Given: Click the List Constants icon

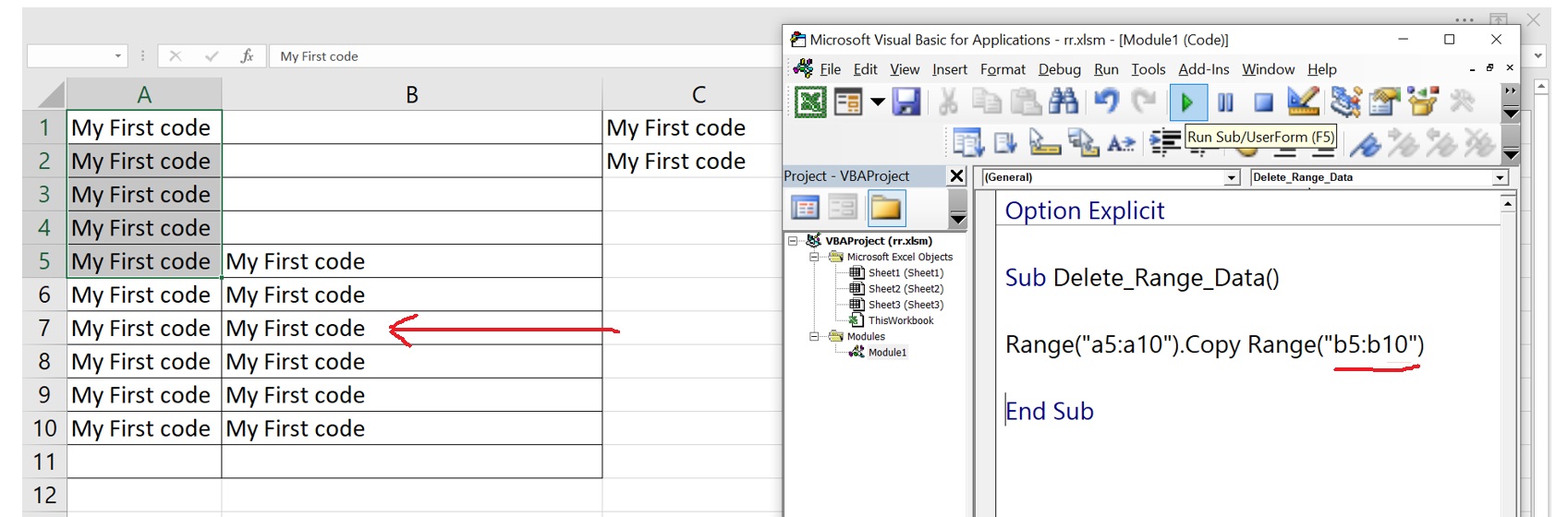Looking at the screenshot, I should pyautogui.click(x=1006, y=143).
